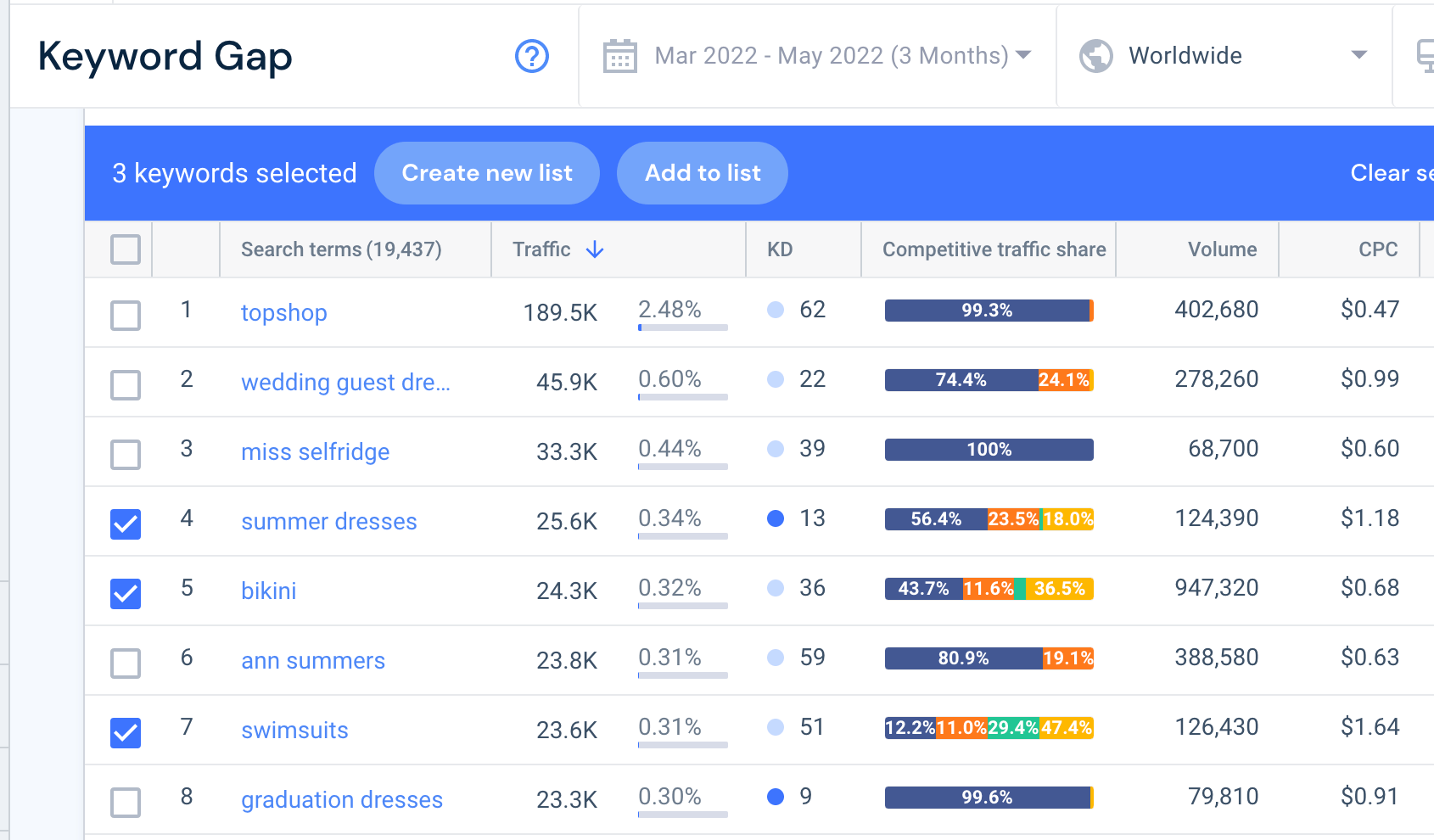
Task: Click the calendar icon by date range
Action: (x=620, y=56)
